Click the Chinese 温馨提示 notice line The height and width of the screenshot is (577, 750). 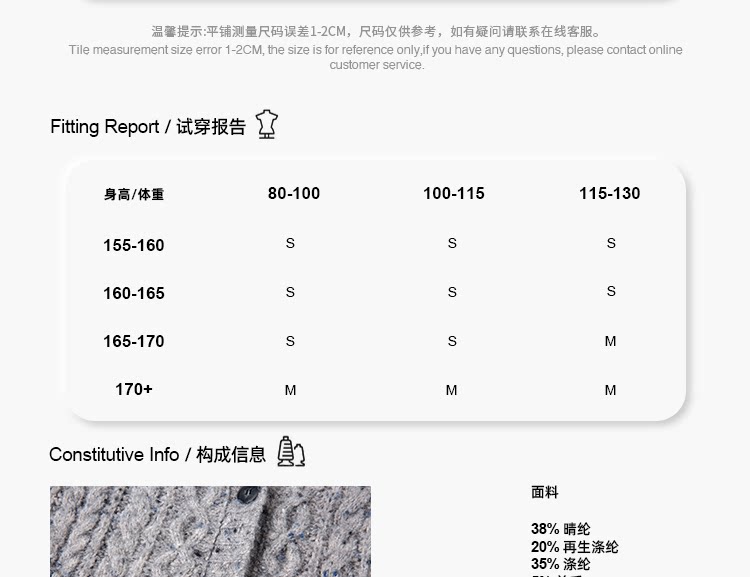[376, 32]
